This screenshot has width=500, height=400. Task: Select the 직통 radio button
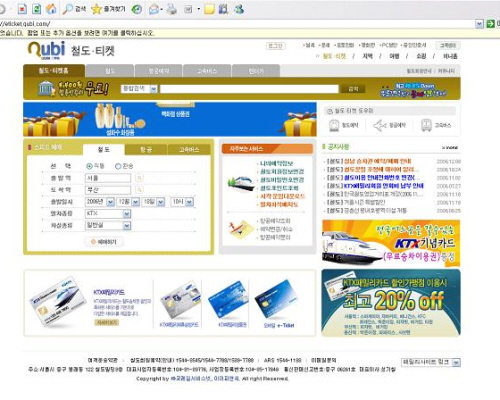click(x=89, y=166)
